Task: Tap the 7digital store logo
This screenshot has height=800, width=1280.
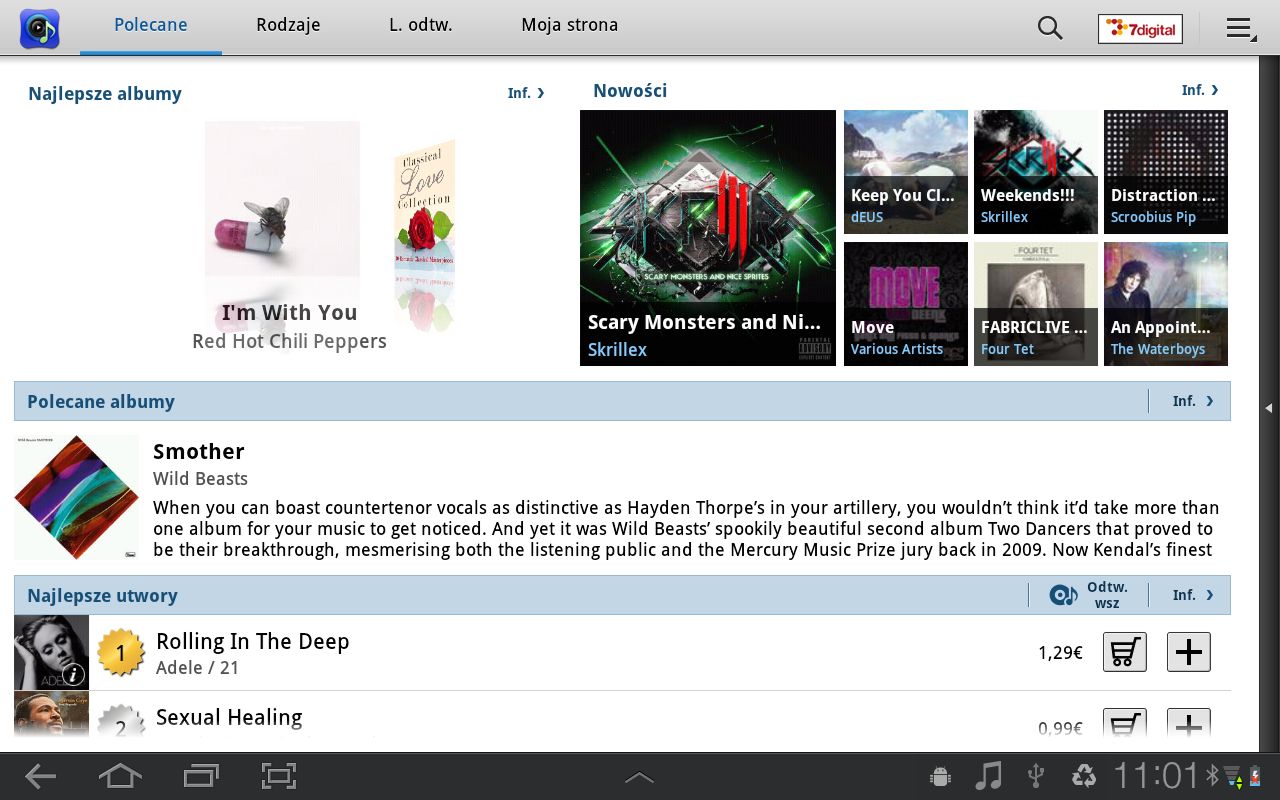Action: coord(1140,29)
